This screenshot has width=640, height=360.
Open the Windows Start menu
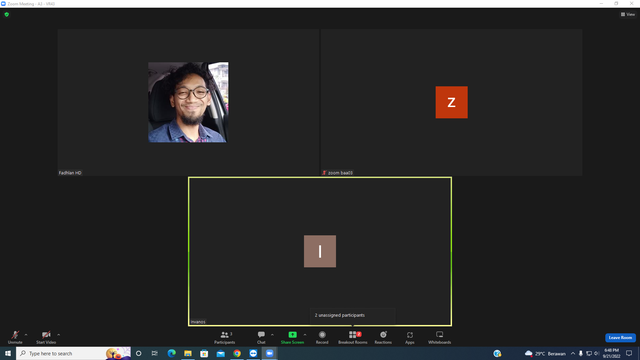point(8,353)
